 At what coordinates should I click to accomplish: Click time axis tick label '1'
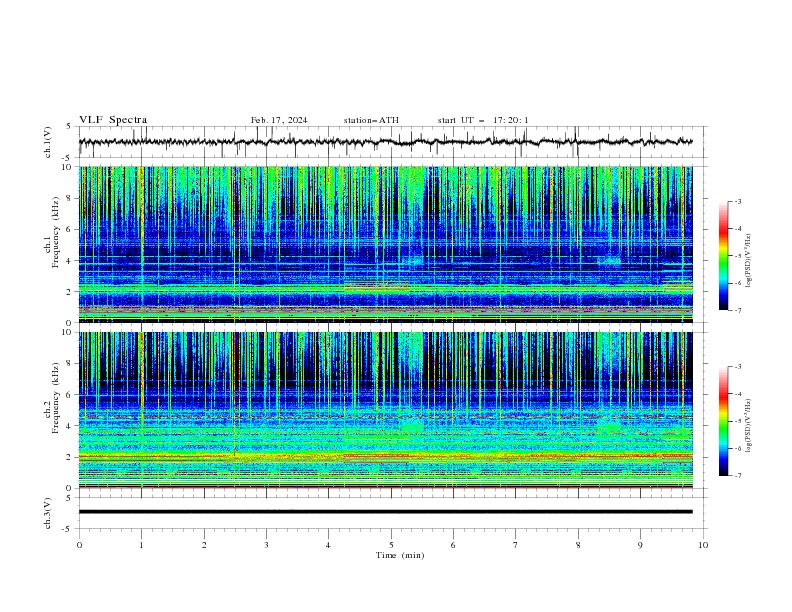point(141,545)
